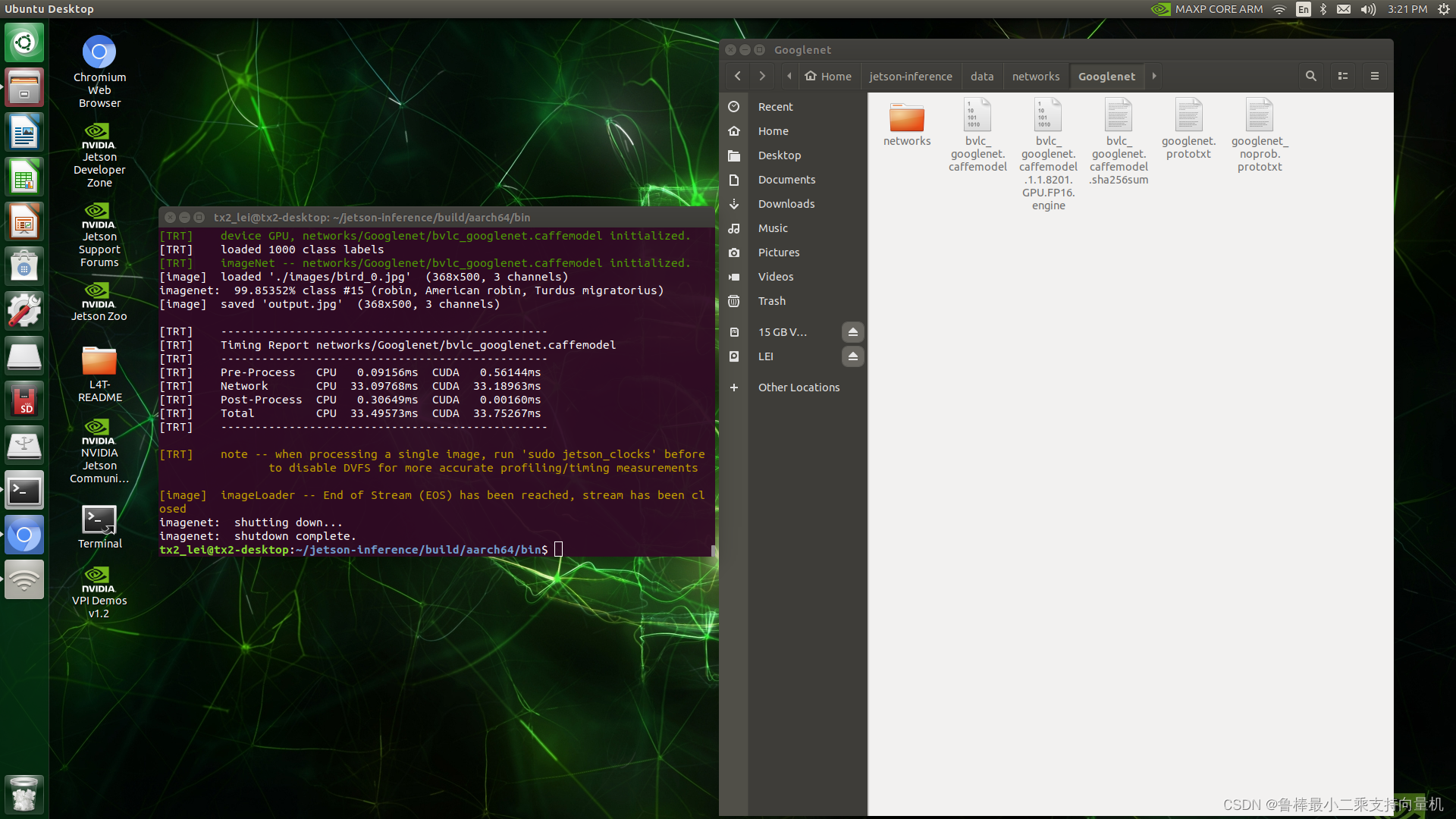Open Other Locations in sidebar
Viewport: 1456px width, 819px height.
click(x=799, y=388)
